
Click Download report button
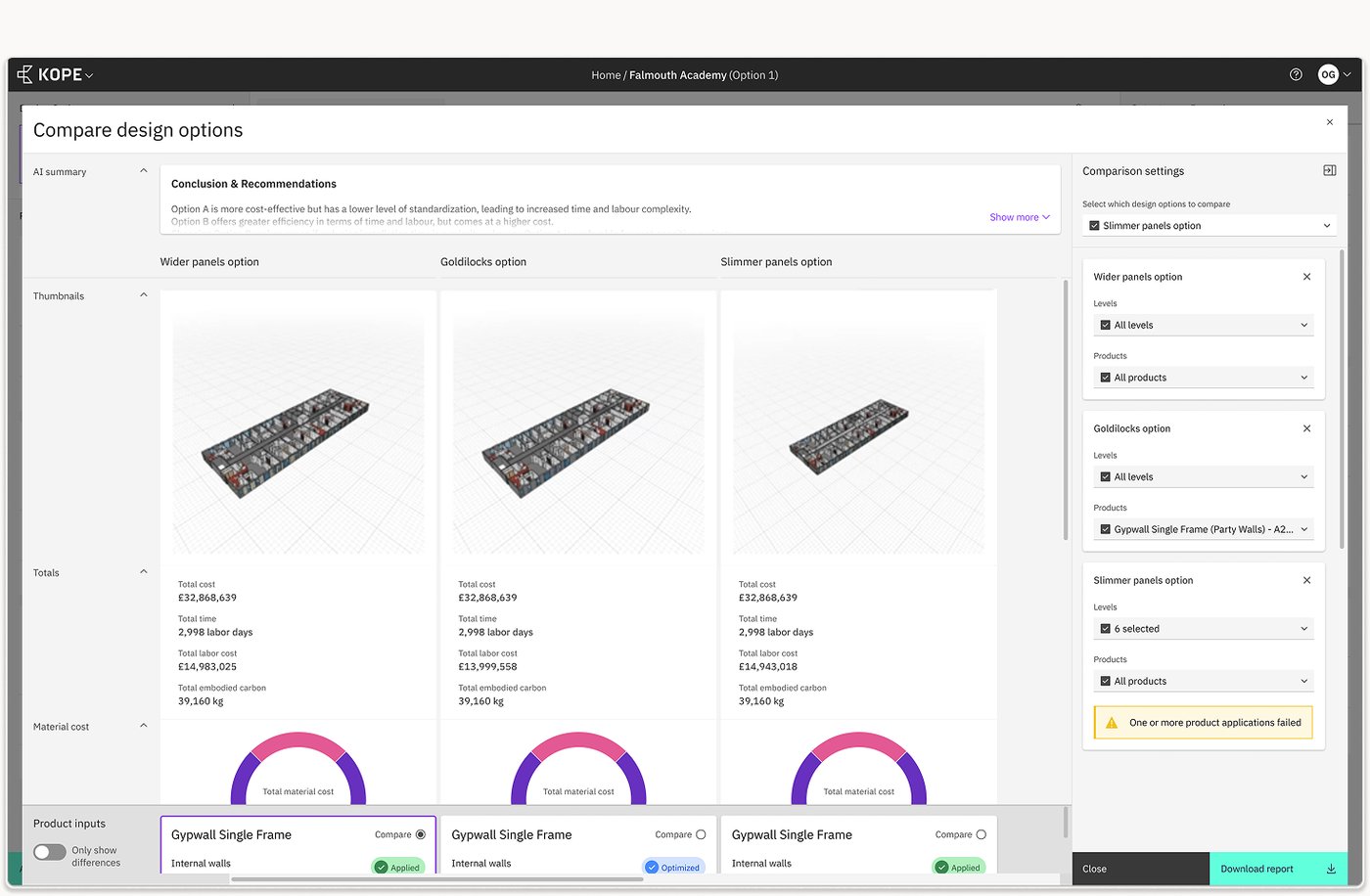[x=1278, y=869]
